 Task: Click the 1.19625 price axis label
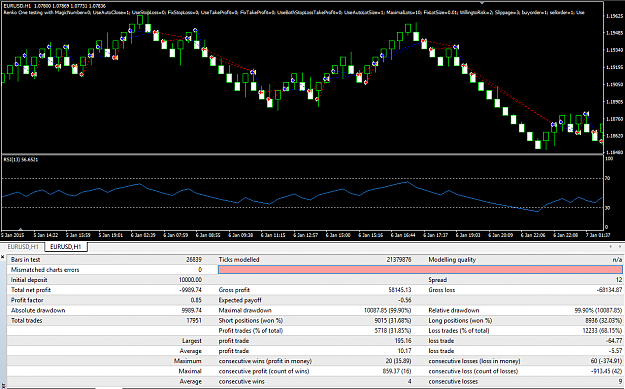[x=614, y=16]
